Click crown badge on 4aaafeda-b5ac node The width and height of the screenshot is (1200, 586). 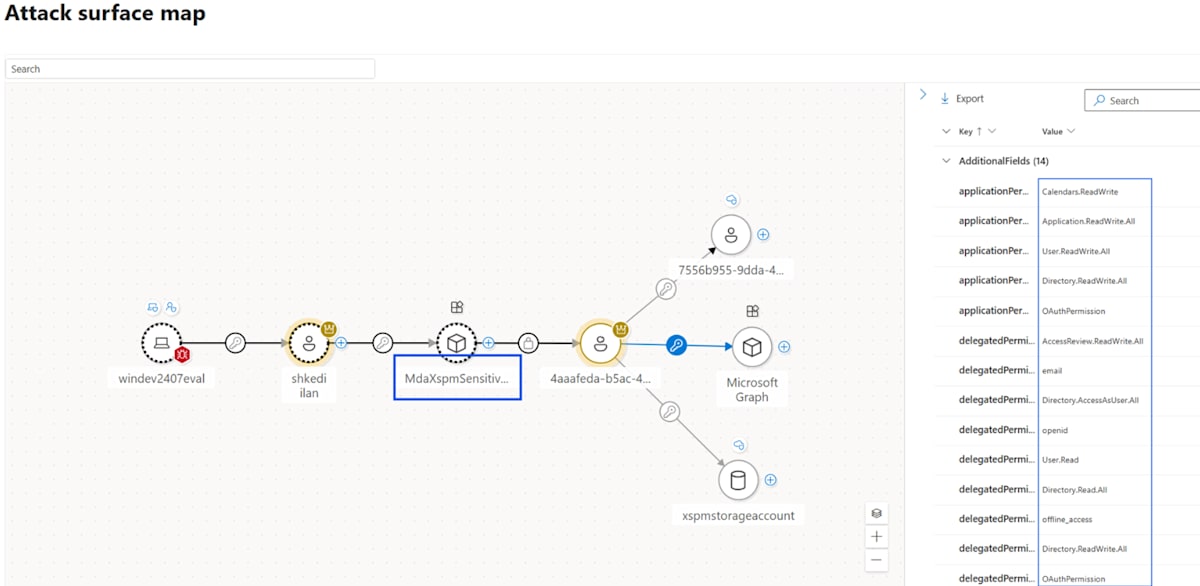point(621,329)
